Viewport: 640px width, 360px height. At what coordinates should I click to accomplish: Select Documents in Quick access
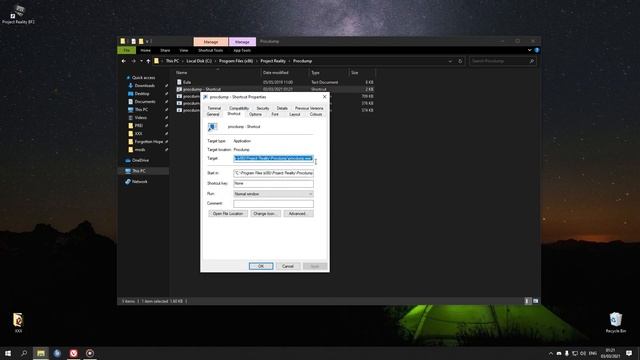(x=145, y=102)
